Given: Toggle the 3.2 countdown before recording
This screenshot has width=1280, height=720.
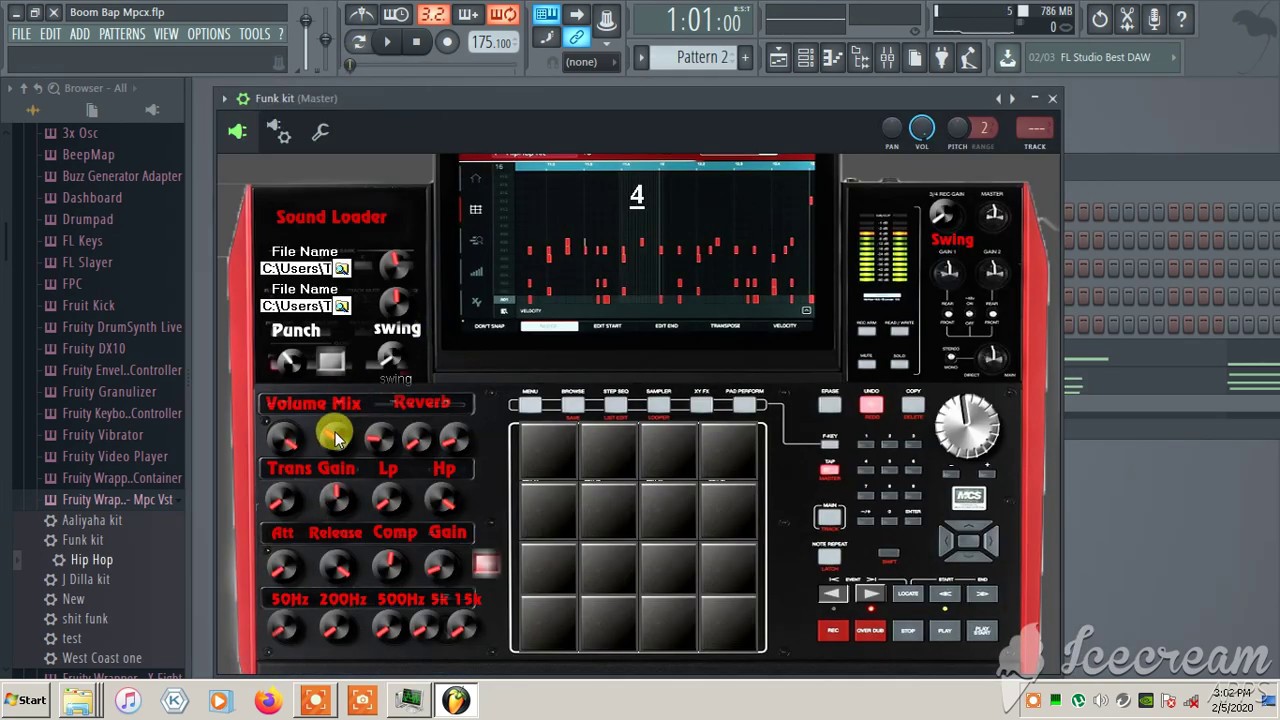Looking at the screenshot, I should coord(432,14).
